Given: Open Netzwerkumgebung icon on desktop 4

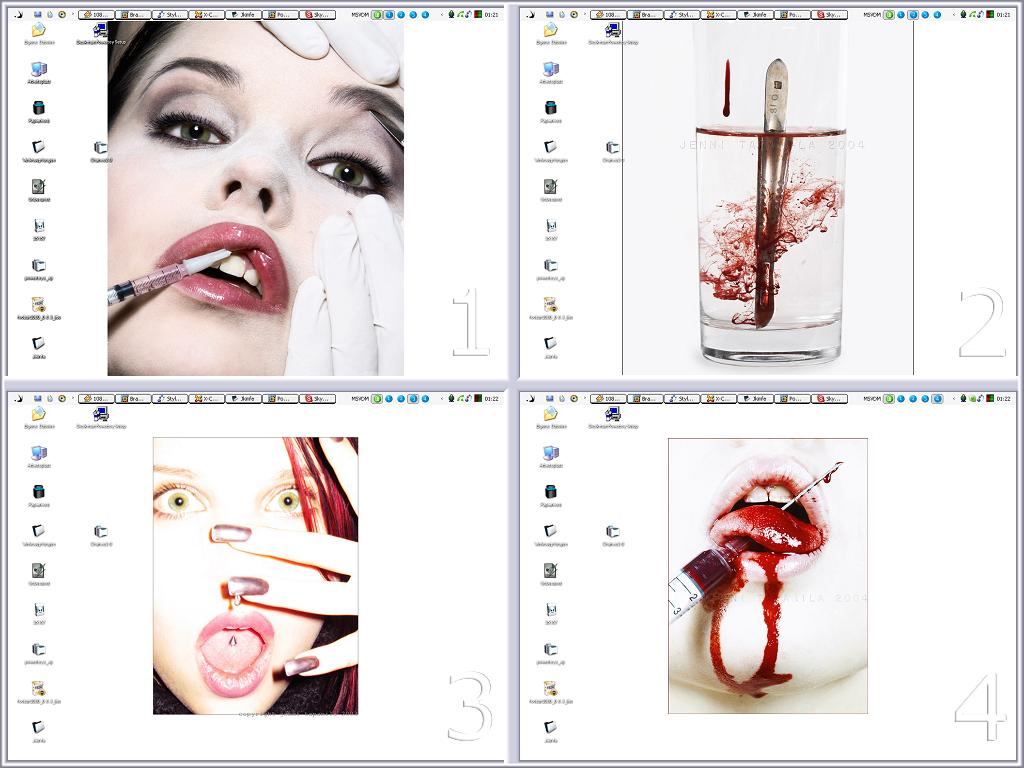Looking at the screenshot, I should 550,531.
